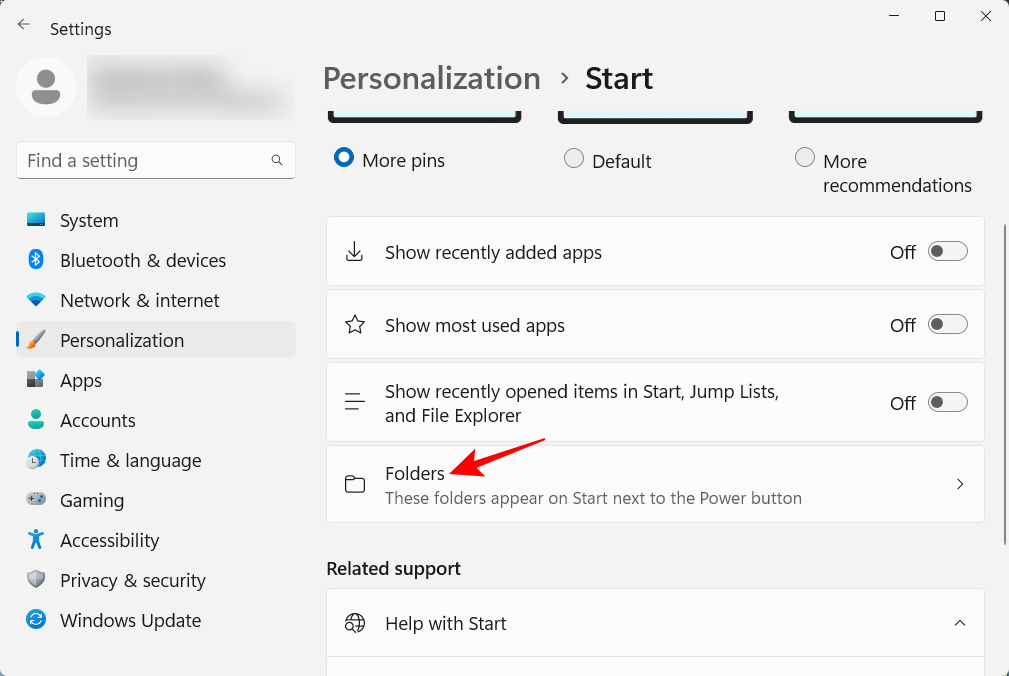The height and width of the screenshot is (676, 1009).
Task: Open Accounts settings
Action: 98,420
